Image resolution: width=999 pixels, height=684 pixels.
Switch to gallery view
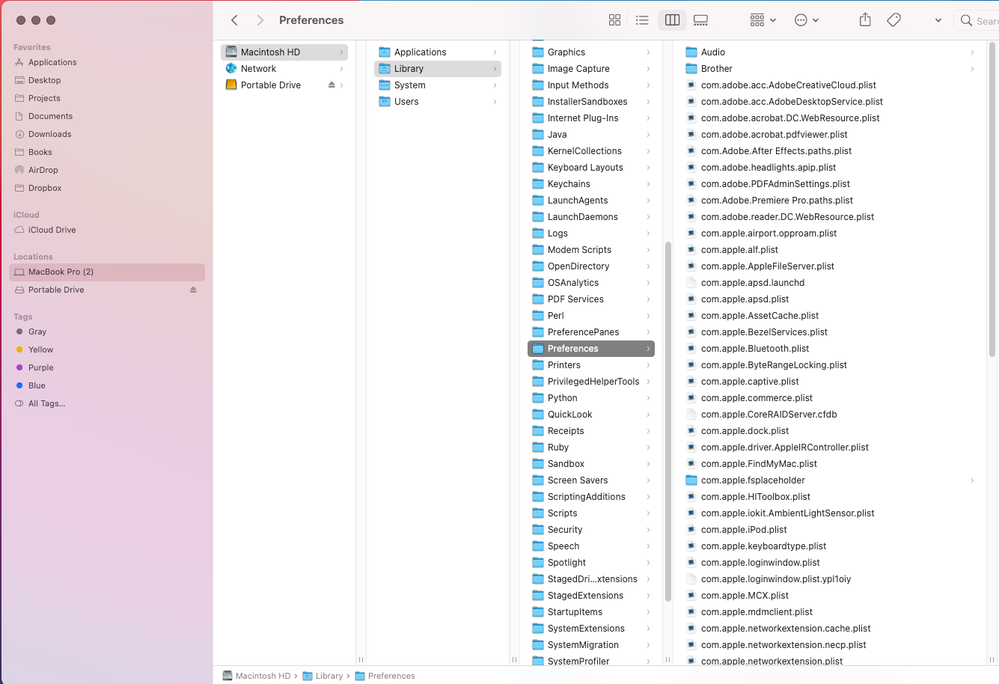pyautogui.click(x=701, y=20)
